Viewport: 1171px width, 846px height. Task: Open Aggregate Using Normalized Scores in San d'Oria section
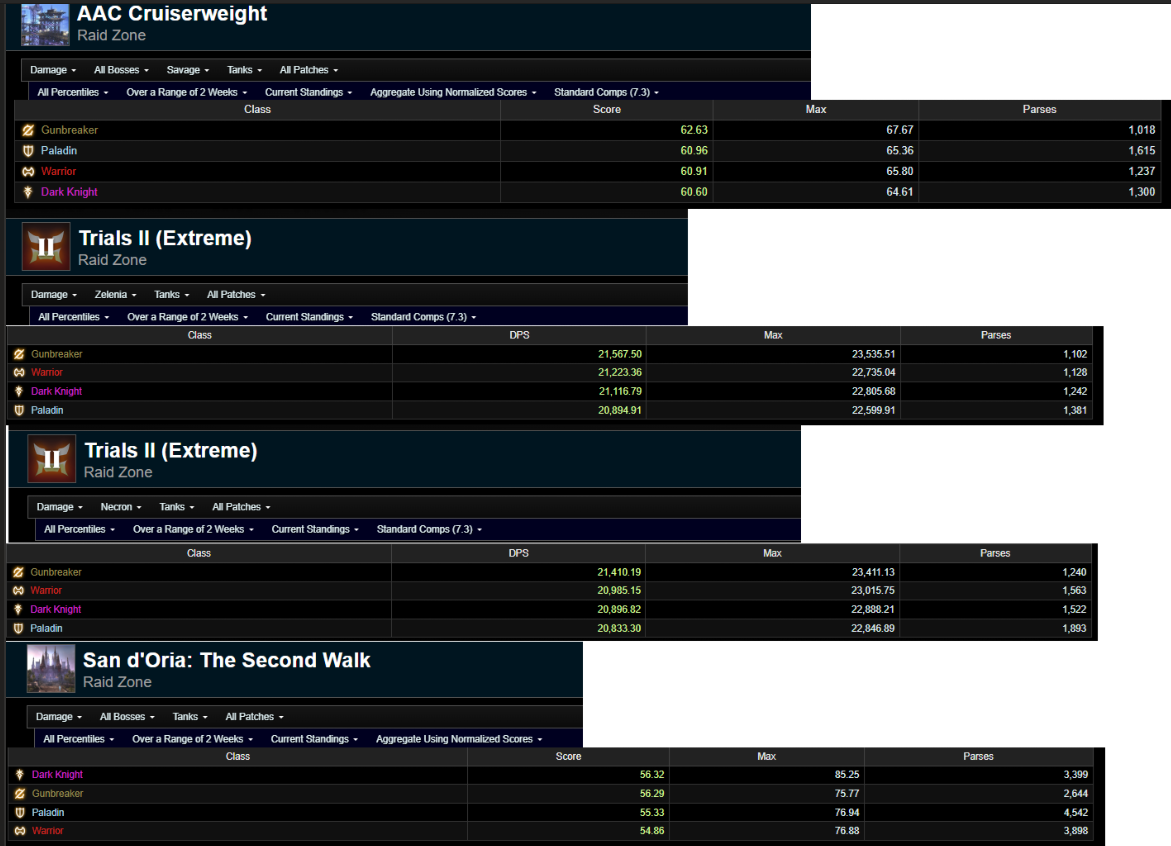click(459, 739)
